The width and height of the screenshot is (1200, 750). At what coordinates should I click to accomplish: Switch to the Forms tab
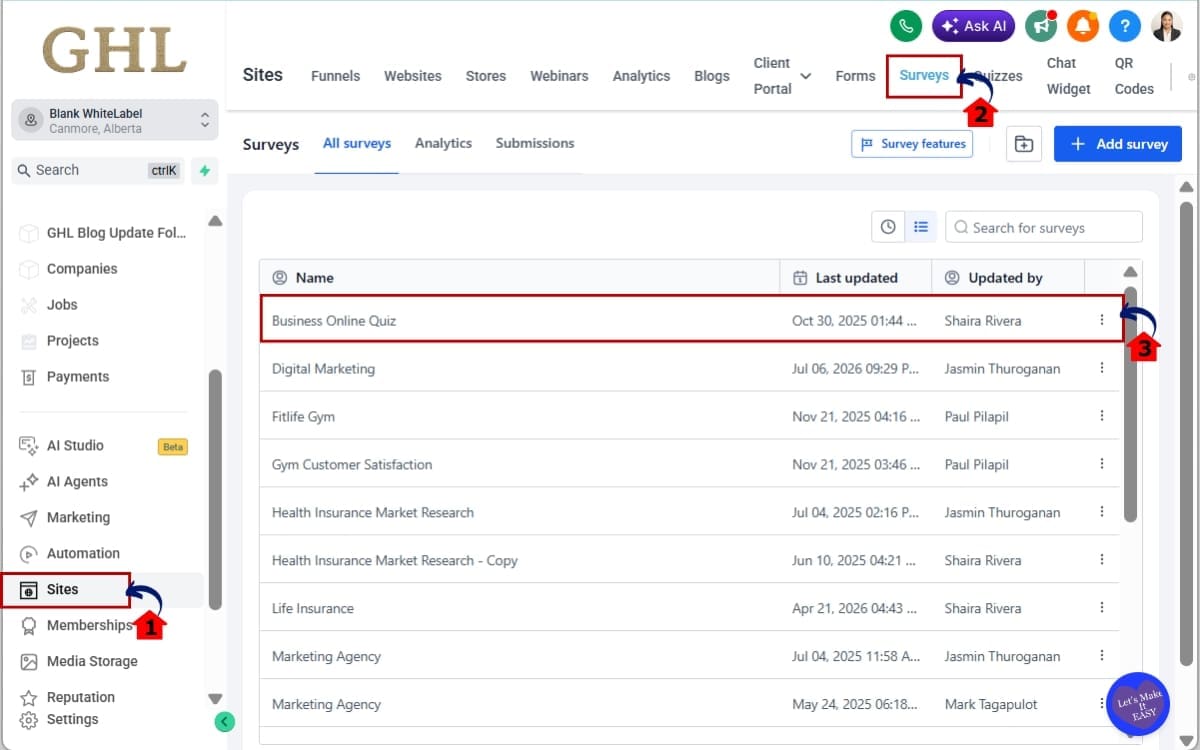pyautogui.click(x=855, y=76)
